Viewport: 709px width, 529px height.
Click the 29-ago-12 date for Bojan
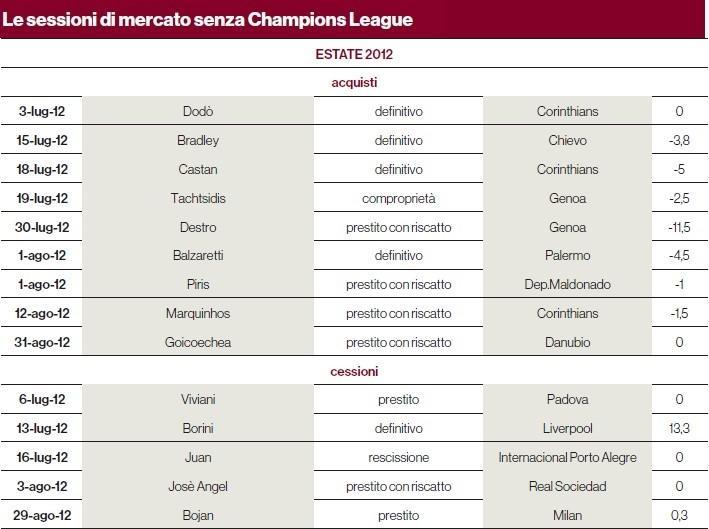pyautogui.click(x=42, y=515)
